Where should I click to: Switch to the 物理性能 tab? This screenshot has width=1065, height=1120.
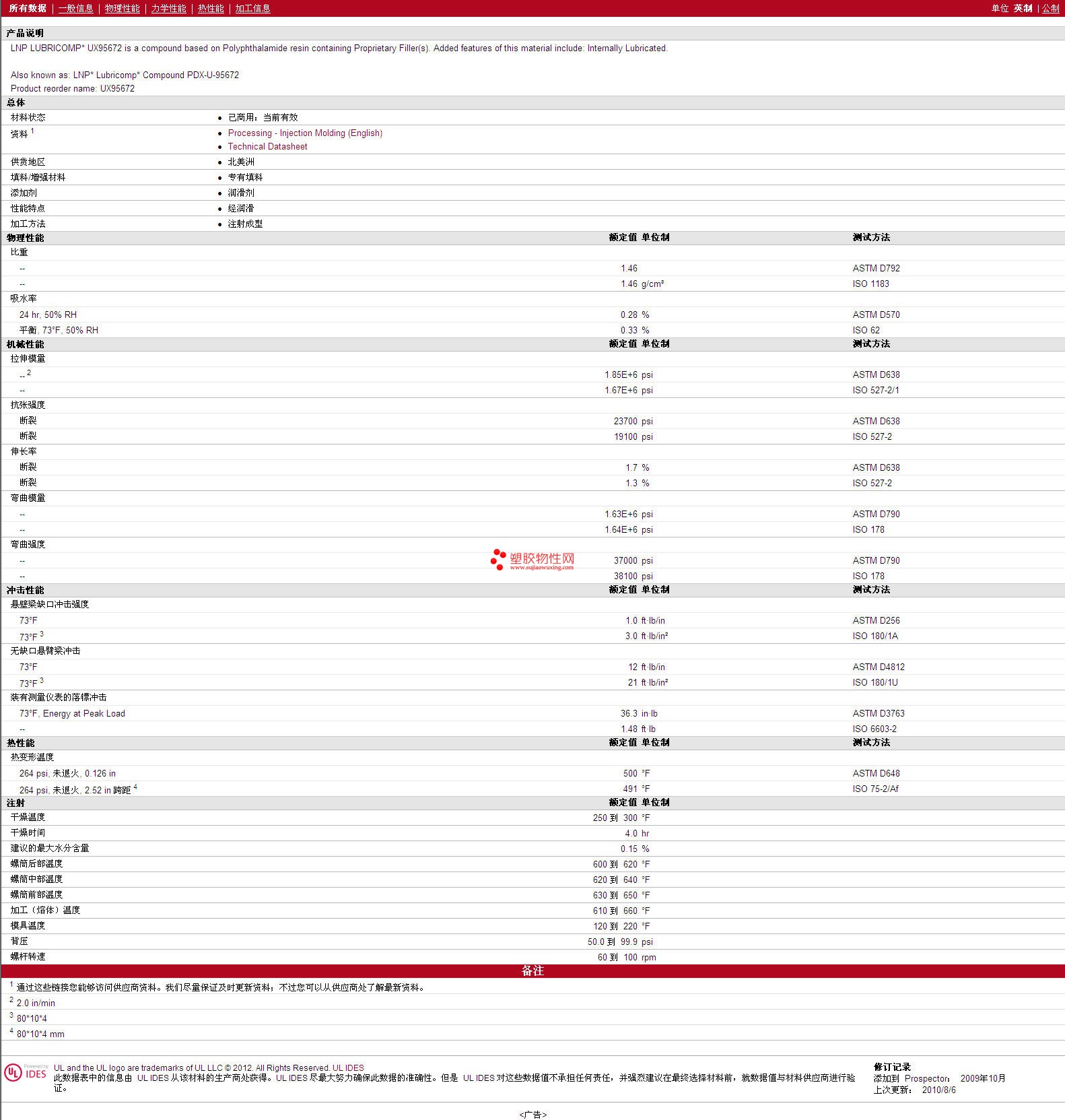[122, 8]
